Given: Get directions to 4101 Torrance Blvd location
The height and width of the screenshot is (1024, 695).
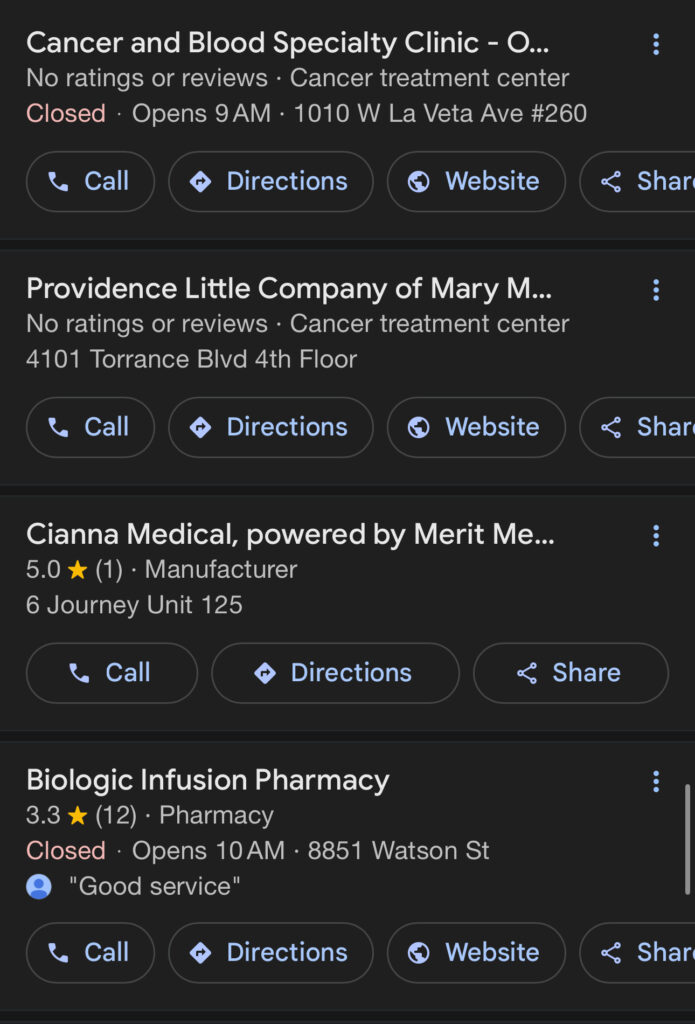Looking at the screenshot, I should pos(271,427).
